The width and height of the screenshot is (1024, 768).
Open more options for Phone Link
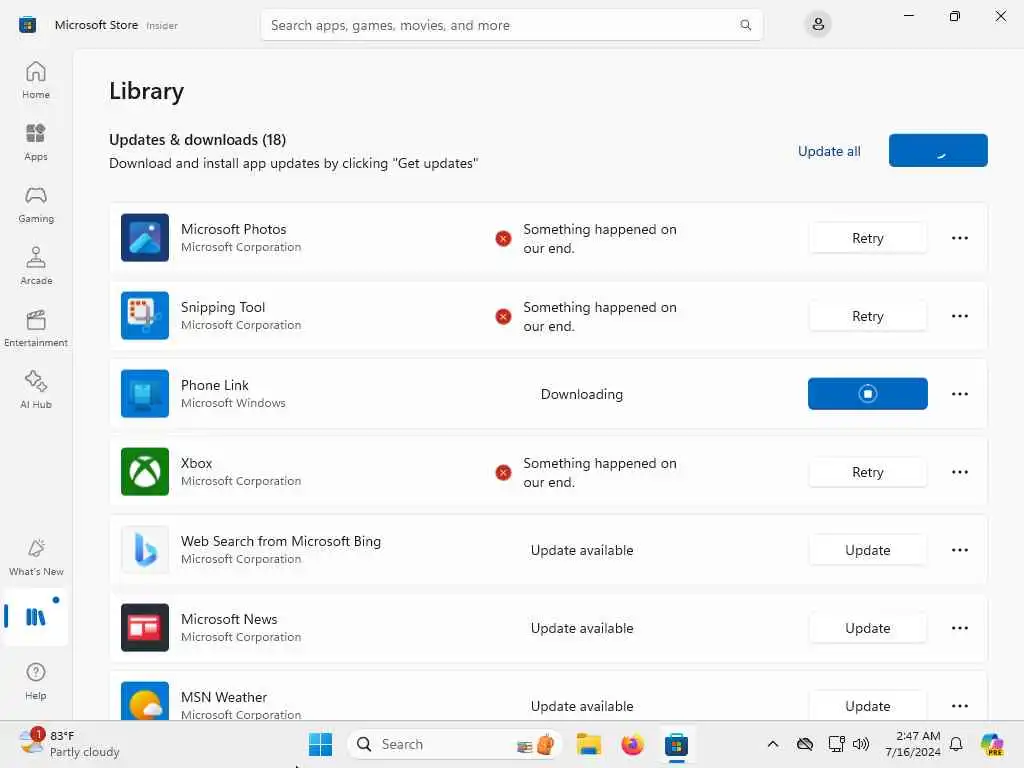click(x=959, y=394)
